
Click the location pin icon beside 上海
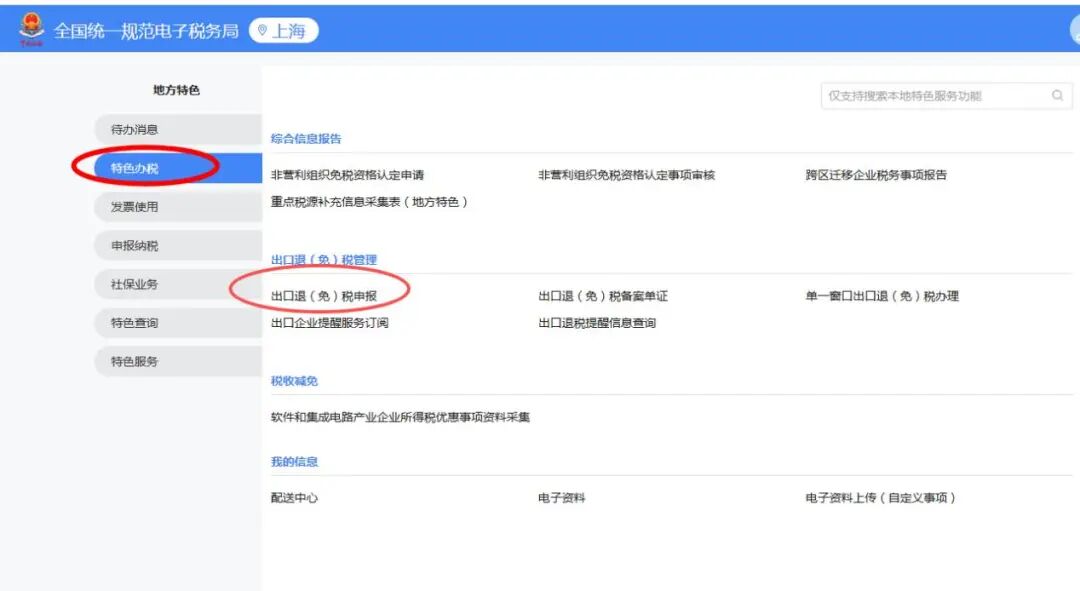261,29
